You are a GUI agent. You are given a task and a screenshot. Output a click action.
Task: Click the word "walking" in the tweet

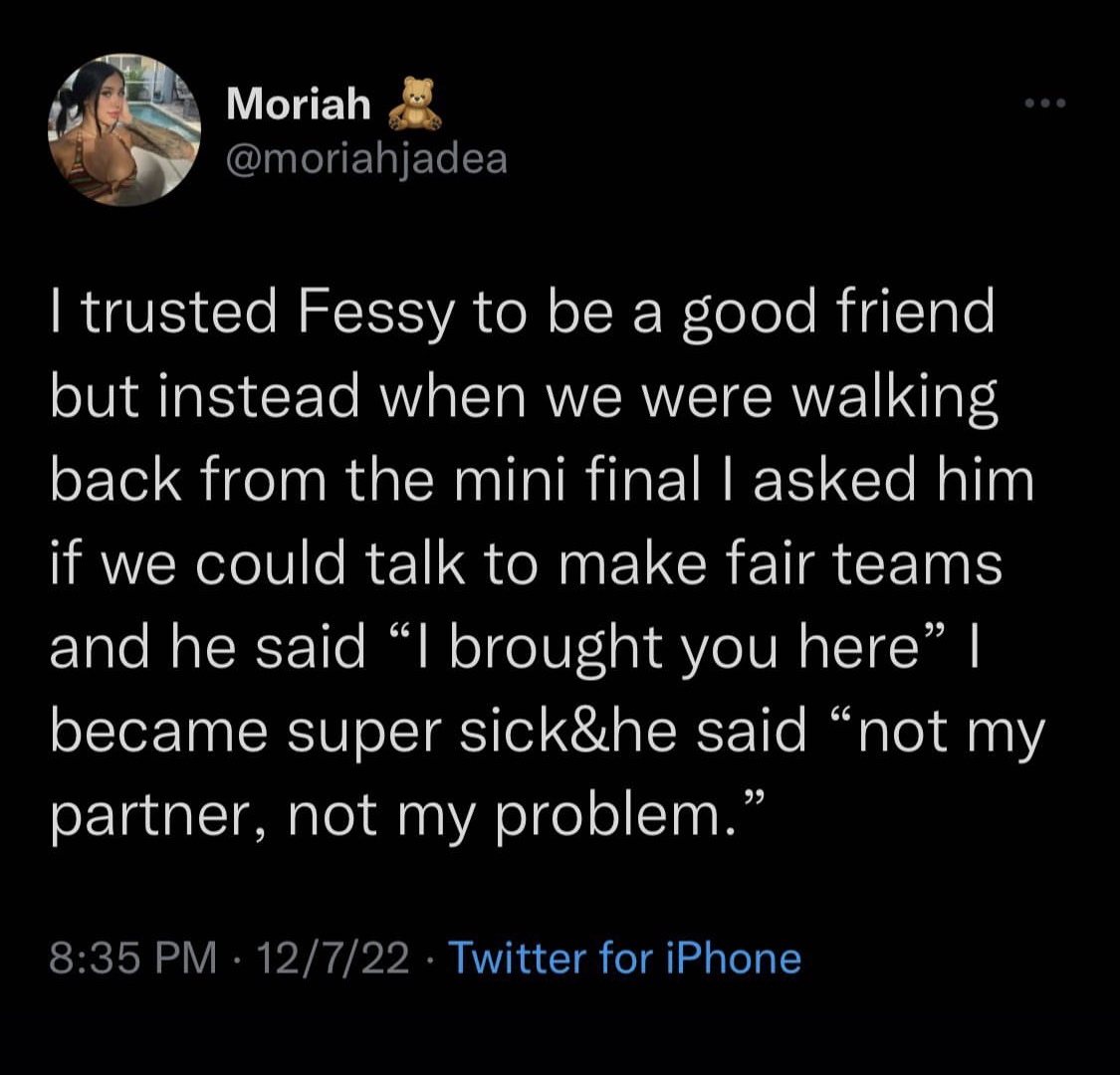(x=896, y=396)
